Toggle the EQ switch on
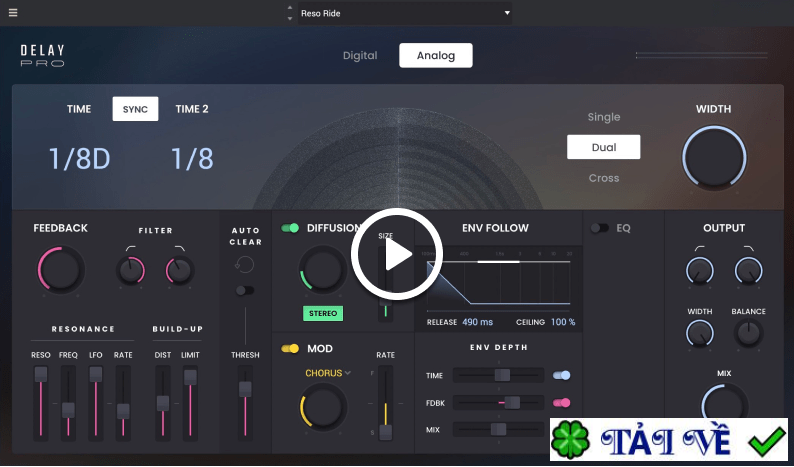 pyautogui.click(x=600, y=228)
